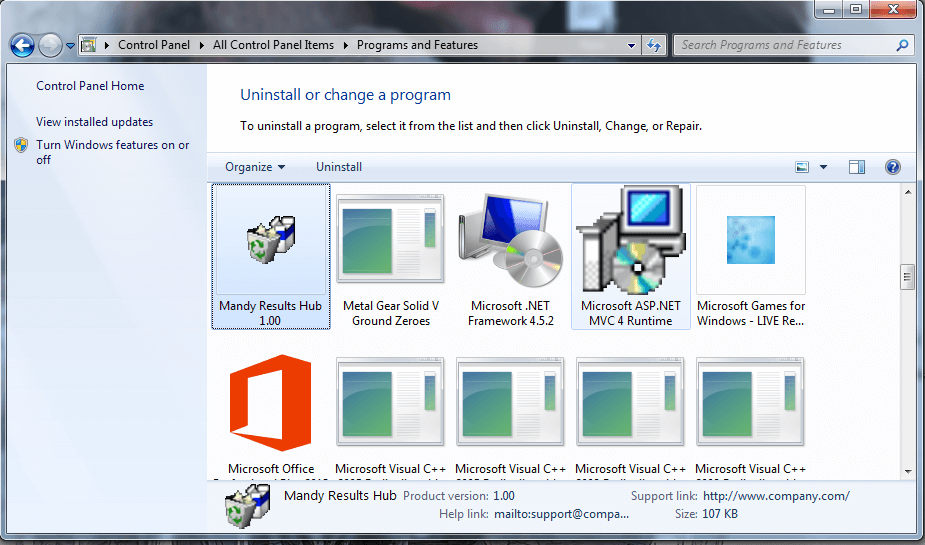The height and width of the screenshot is (545, 925).
Task: Click the scrollbar down arrow
Action: (x=907, y=472)
